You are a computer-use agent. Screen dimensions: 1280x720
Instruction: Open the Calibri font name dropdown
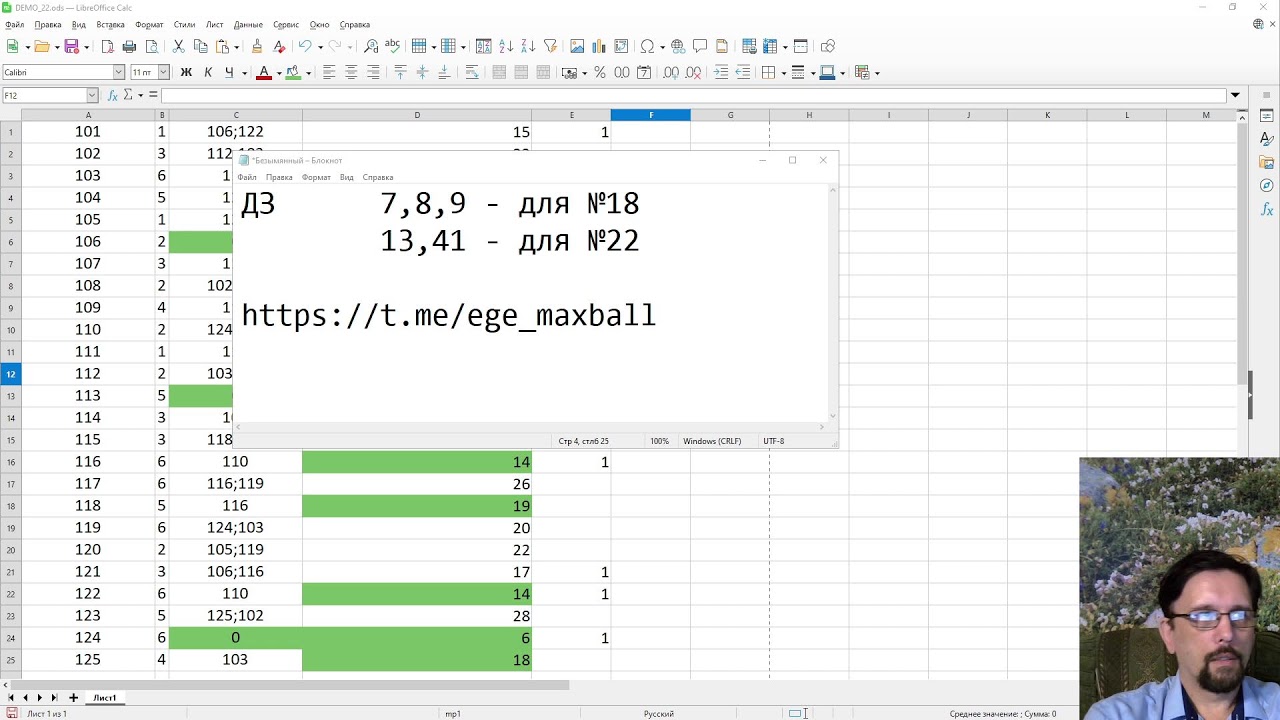click(x=118, y=72)
